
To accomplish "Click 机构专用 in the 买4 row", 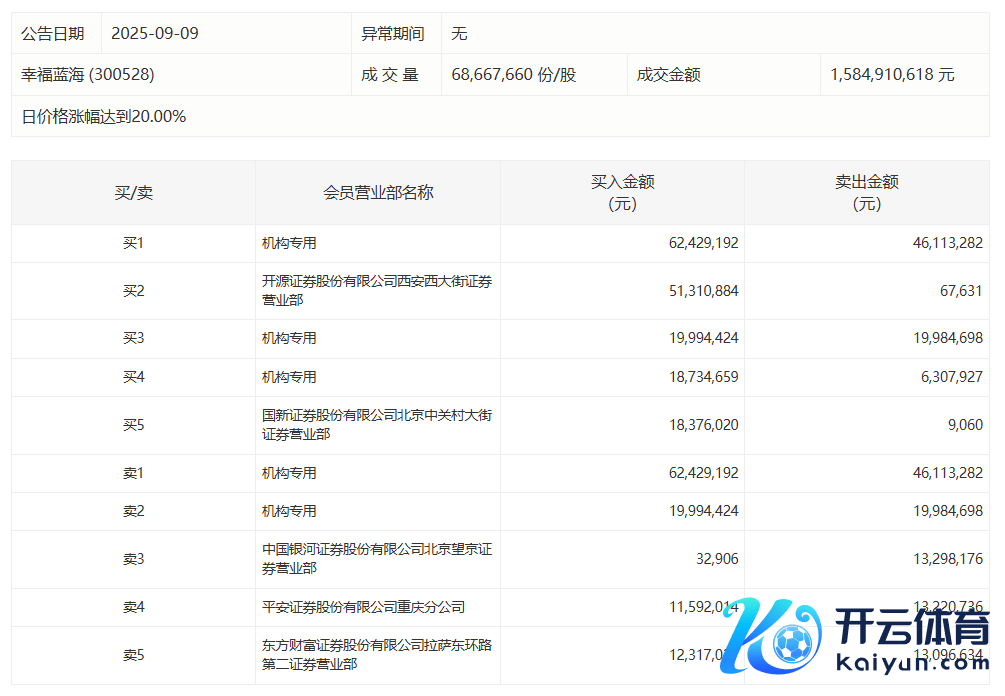I will coord(289,377).
